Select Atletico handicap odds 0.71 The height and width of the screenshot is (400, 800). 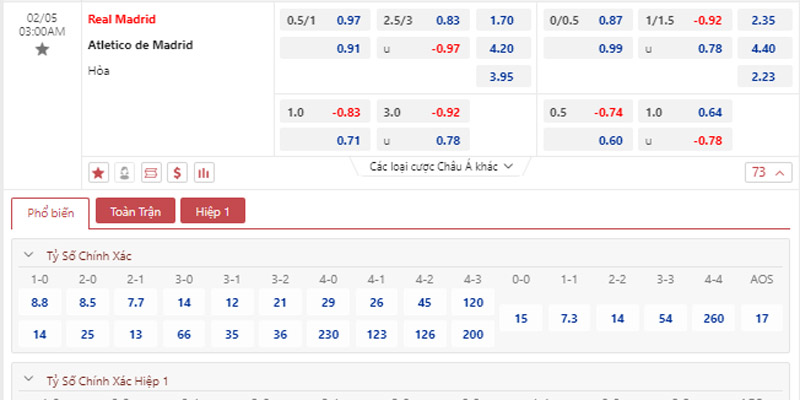[325, 140]
